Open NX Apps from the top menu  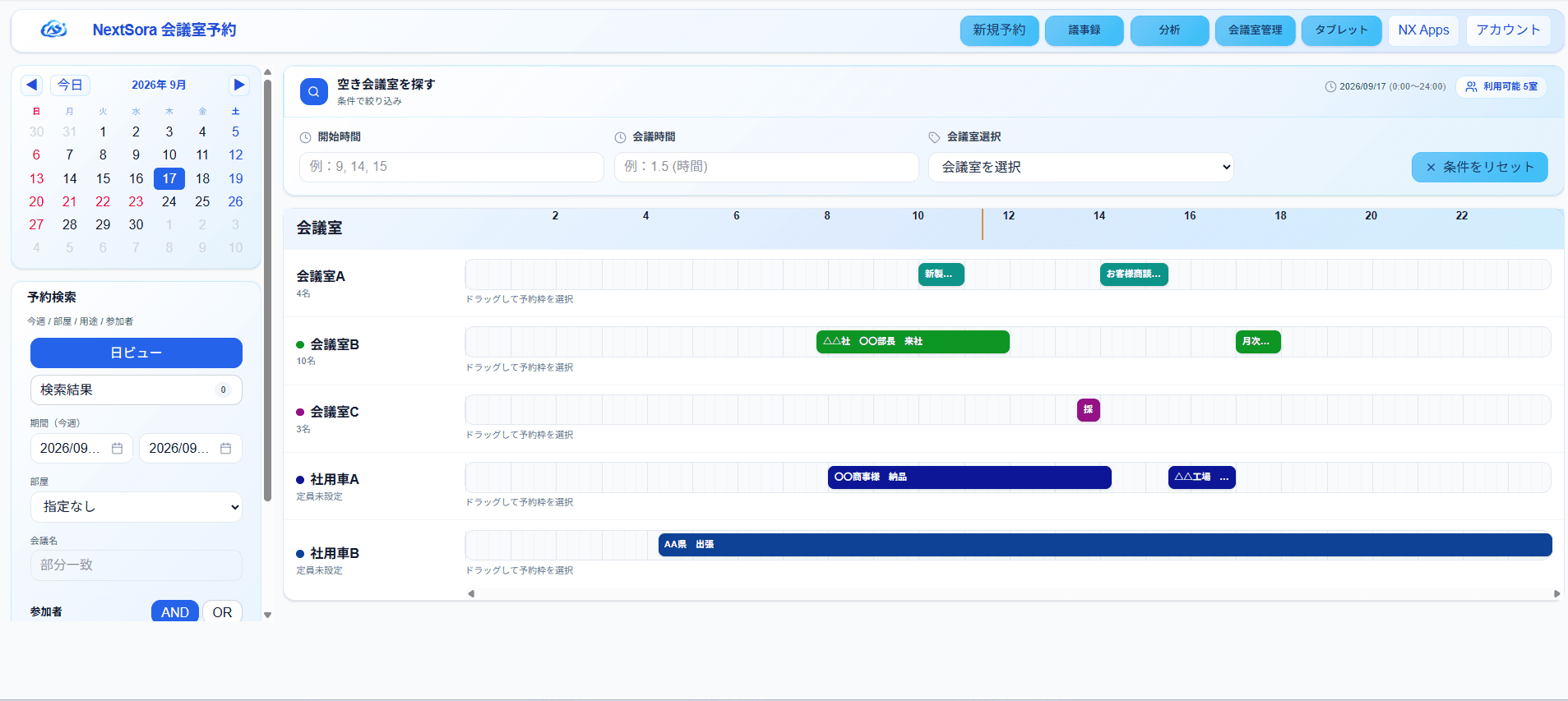[x=1424, y=30]
